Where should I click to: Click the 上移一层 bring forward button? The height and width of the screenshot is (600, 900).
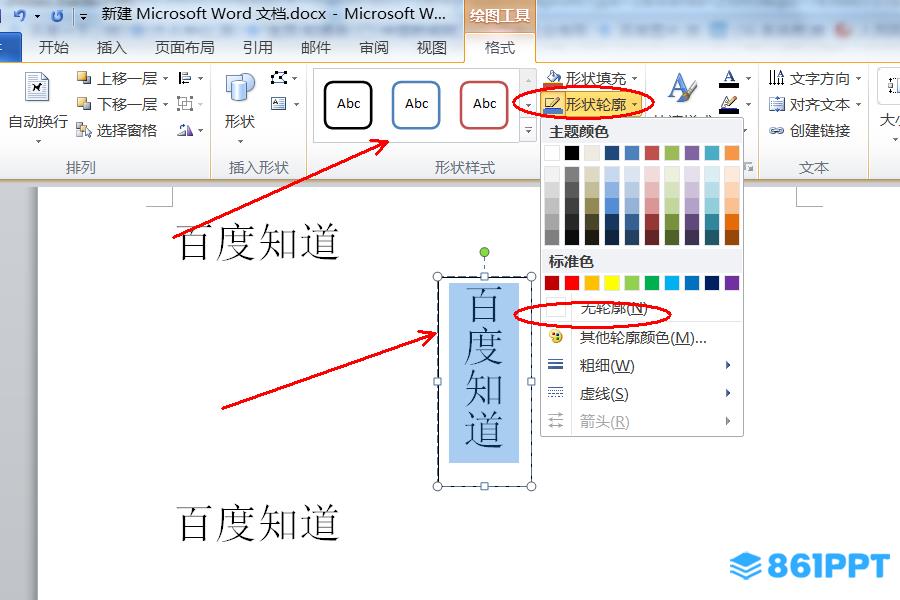click(x=117, y=78)
